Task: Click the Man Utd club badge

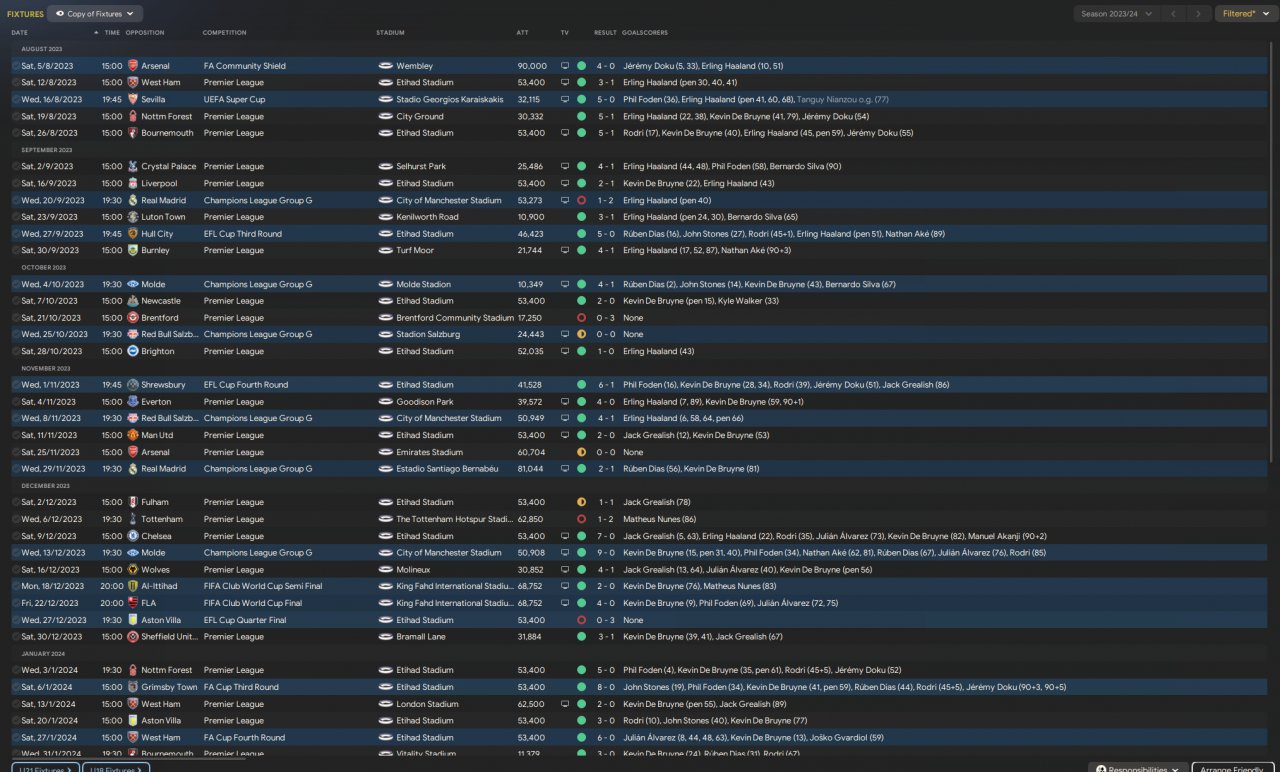Action: [133, 436]
